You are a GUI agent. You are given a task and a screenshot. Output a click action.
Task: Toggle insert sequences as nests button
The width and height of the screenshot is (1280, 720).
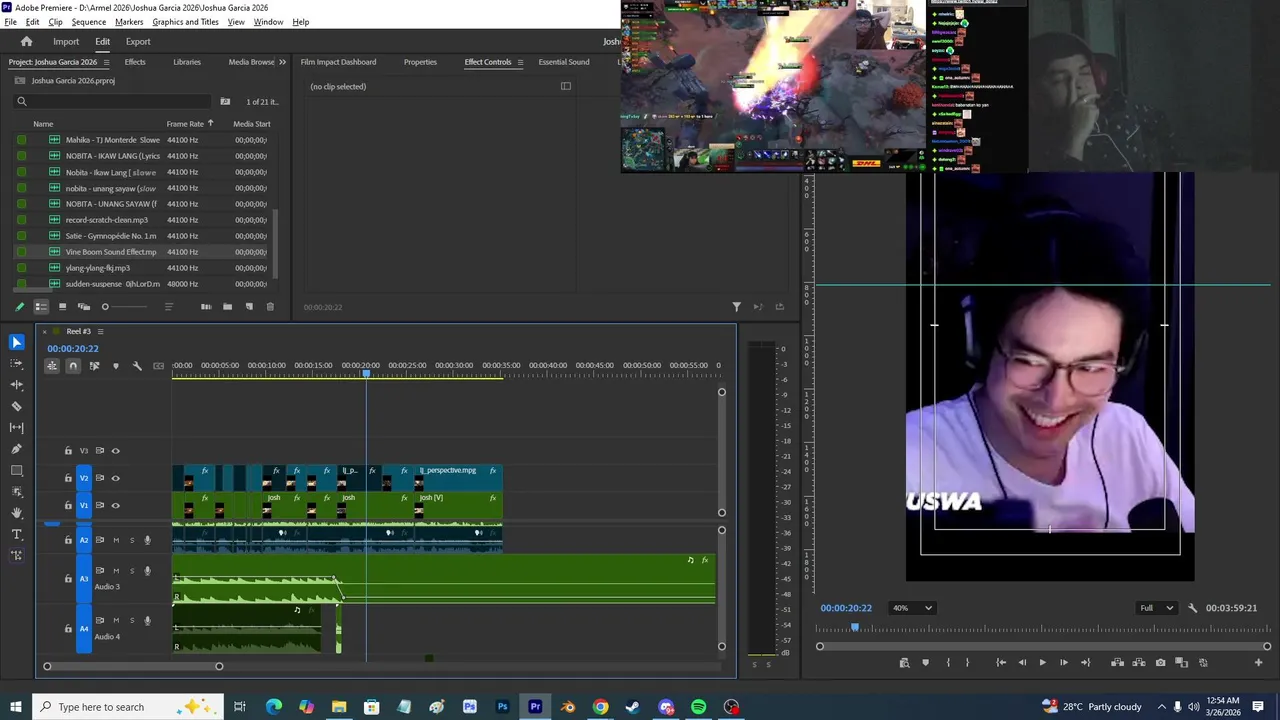[x=52, y=366]
